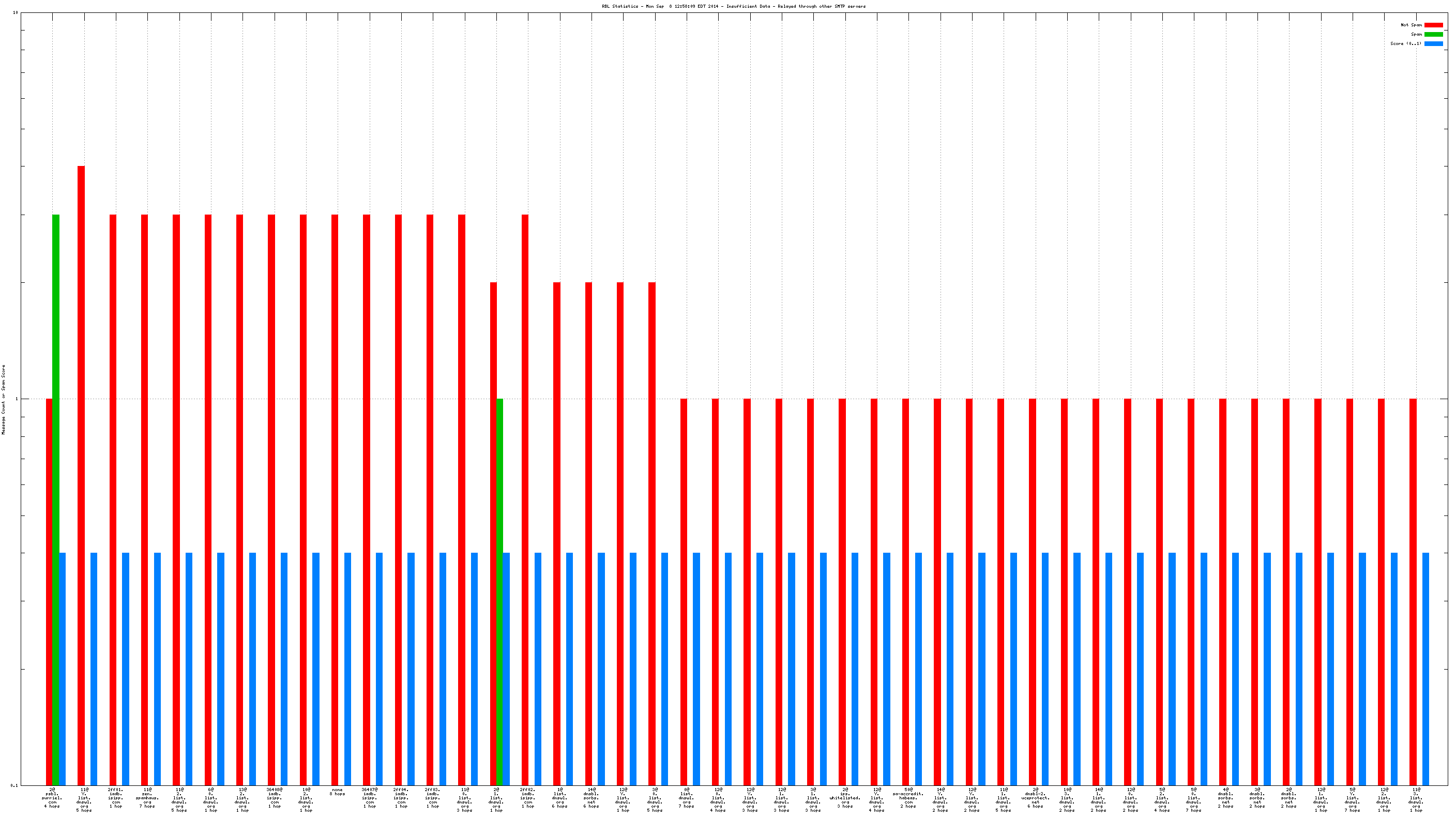The width and height of the screenshot is (1456, 819).
Task: Click the Y-axis title Message Count
Action: pos(4,399)
